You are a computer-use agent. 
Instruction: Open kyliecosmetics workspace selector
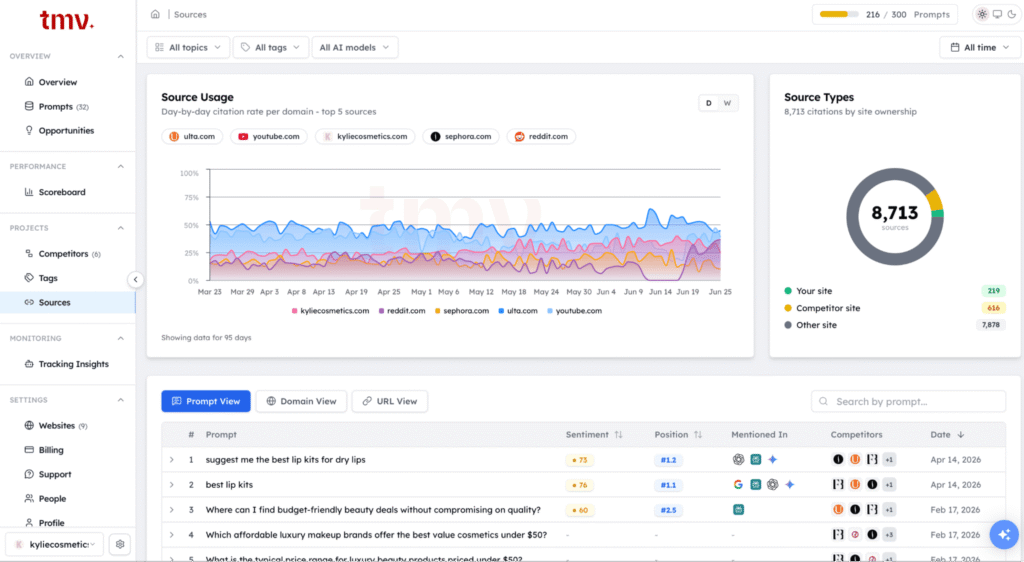coord(54,544)
